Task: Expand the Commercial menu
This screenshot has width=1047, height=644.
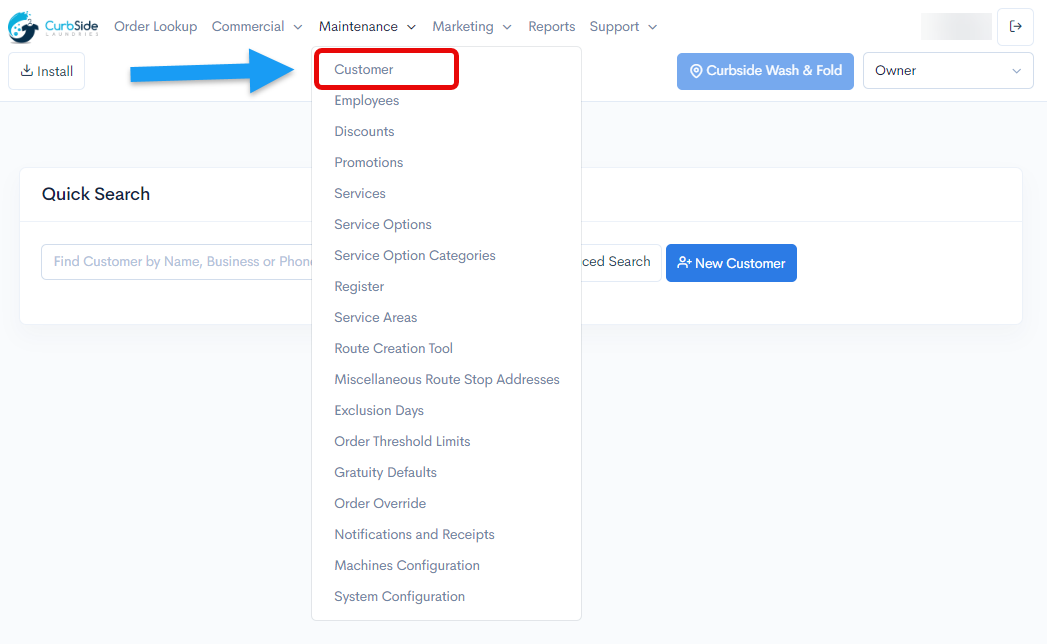Action: click(x=257, y=27)
